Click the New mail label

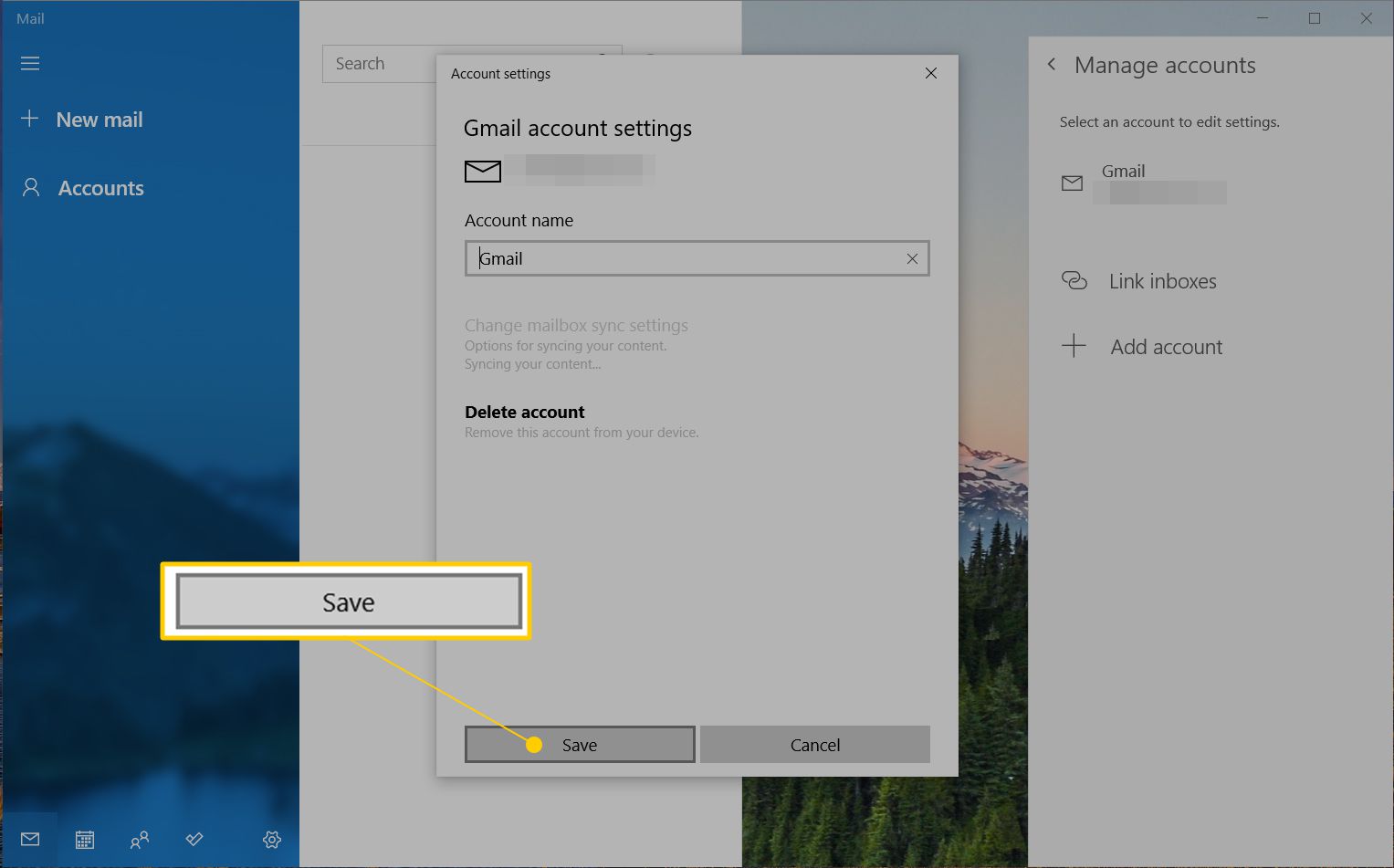[x=100, y=120]
